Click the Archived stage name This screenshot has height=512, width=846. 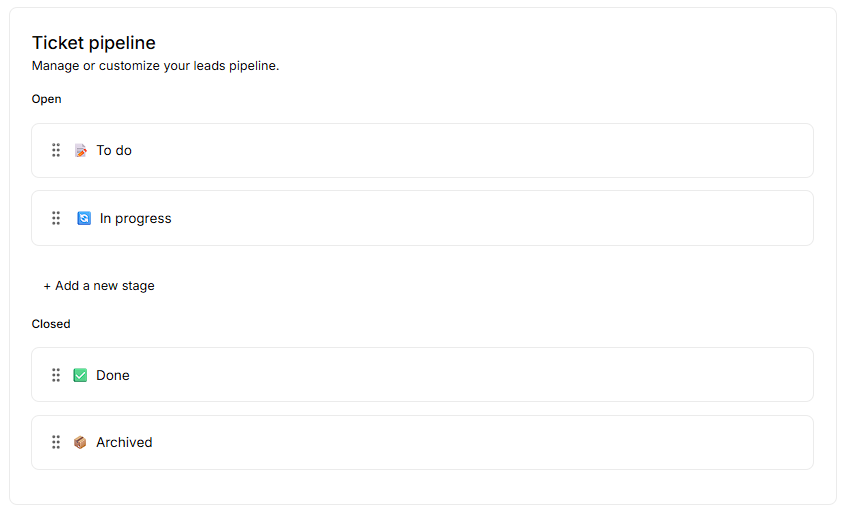tap(124, 442)
